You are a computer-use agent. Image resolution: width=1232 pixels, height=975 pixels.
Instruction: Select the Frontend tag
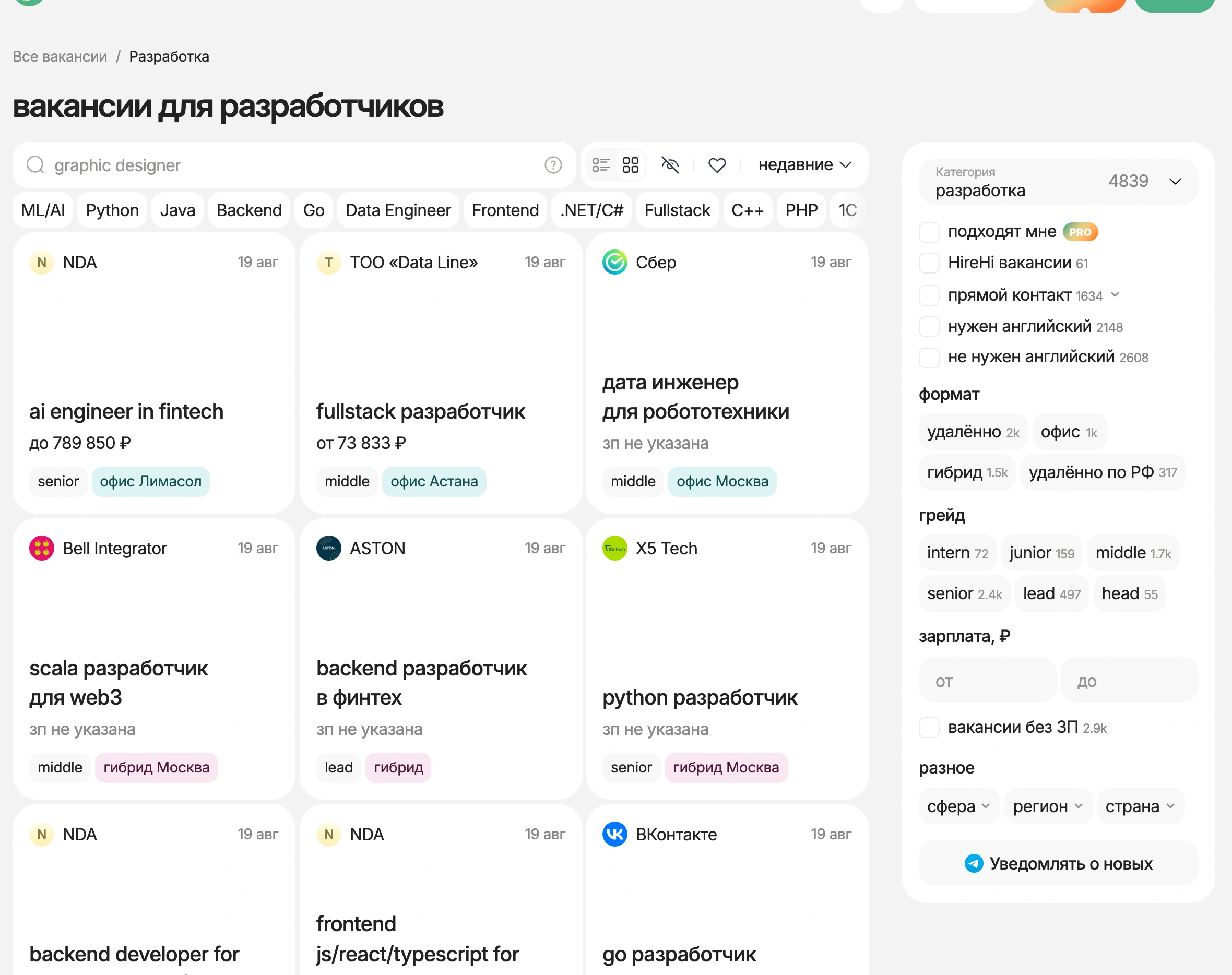[505, 210]
